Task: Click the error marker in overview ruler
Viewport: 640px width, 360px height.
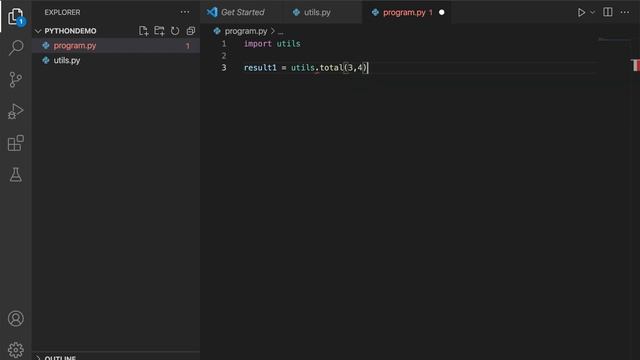Action: [636, 65]
